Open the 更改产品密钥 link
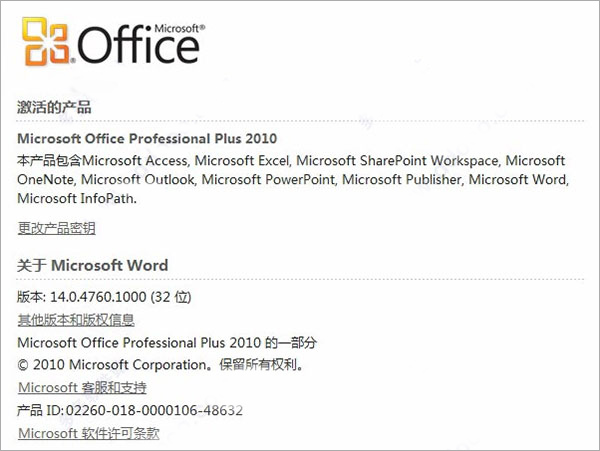The width and height of the screenshot is (600, 451). pyautogui.click(x=57, y=228)
